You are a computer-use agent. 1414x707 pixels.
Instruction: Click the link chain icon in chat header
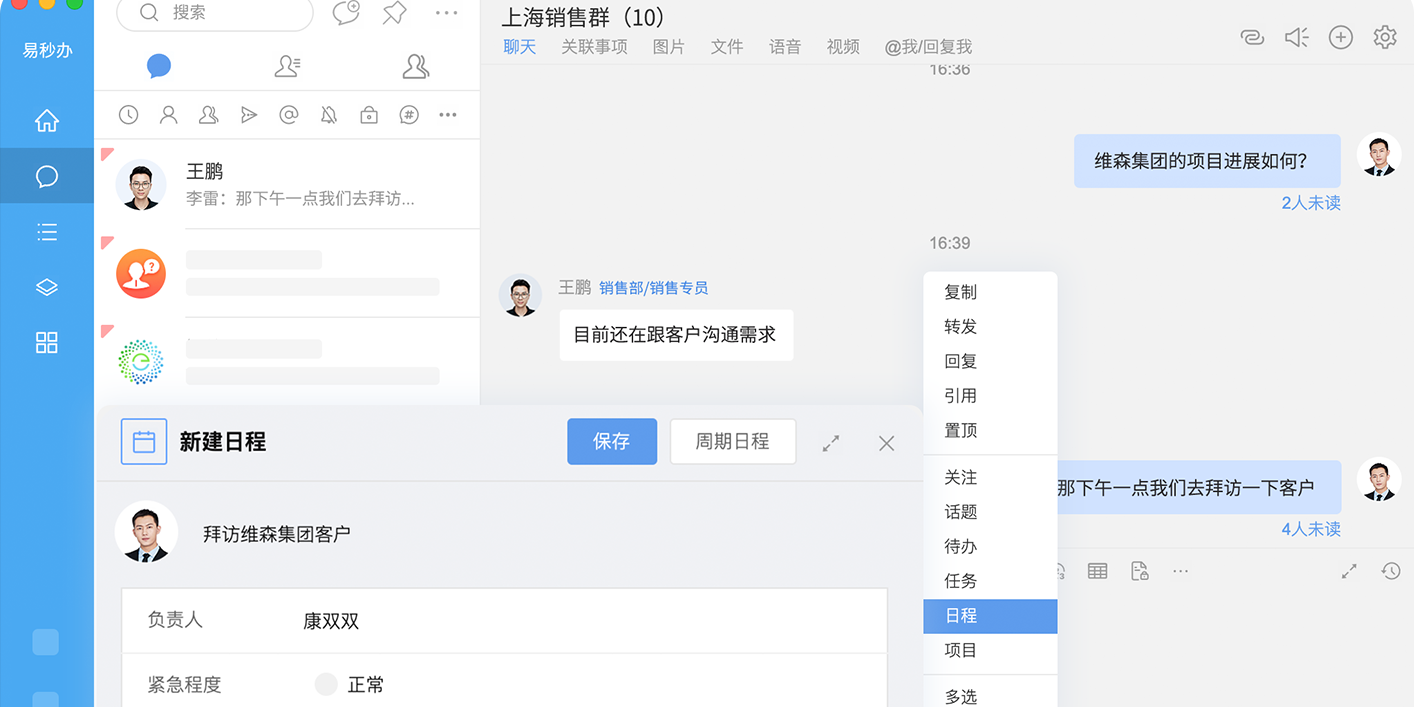click(x=1251, y=38)
